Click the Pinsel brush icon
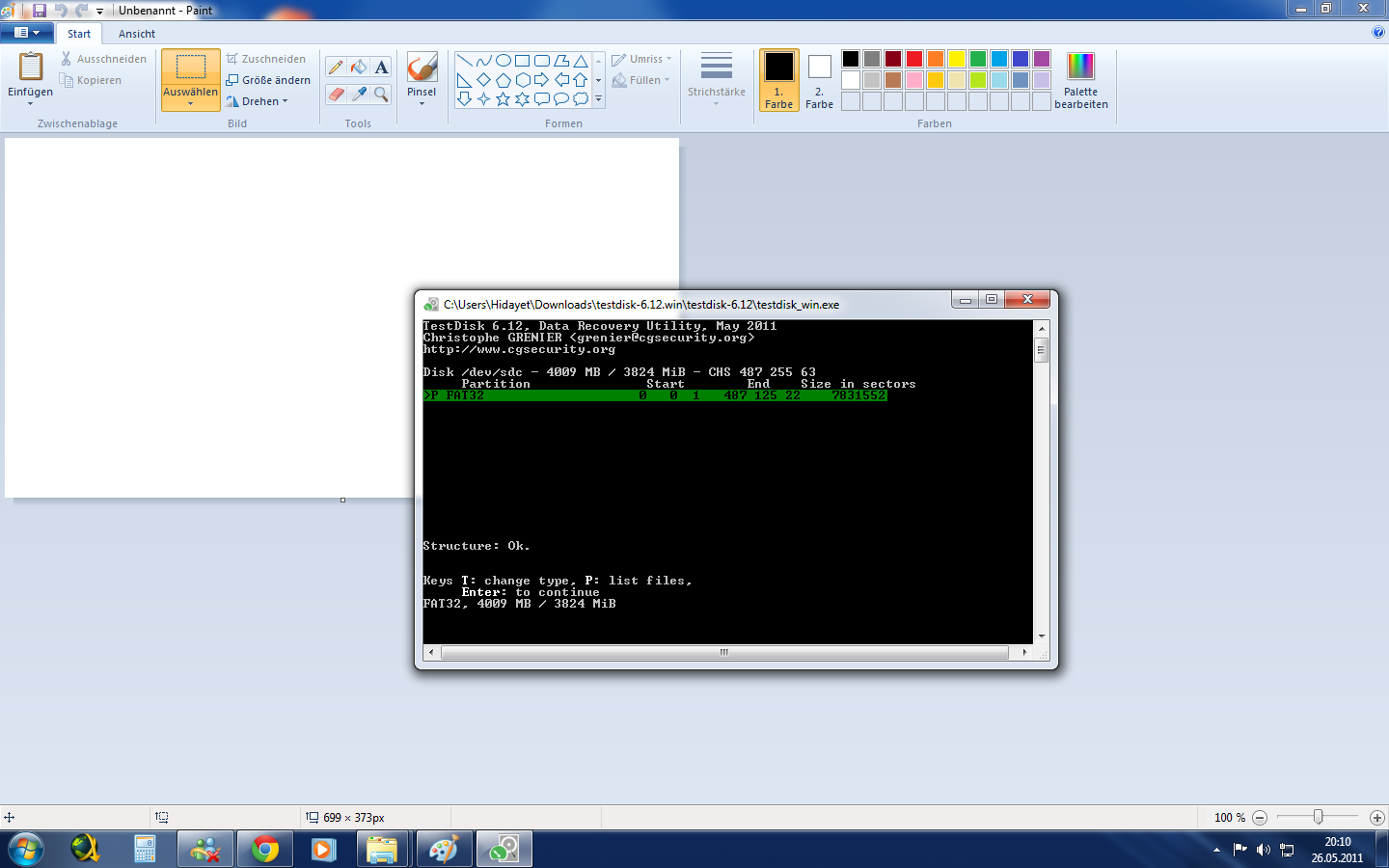This screenshot has height=868, width=1389. click(x=422, y=68)
